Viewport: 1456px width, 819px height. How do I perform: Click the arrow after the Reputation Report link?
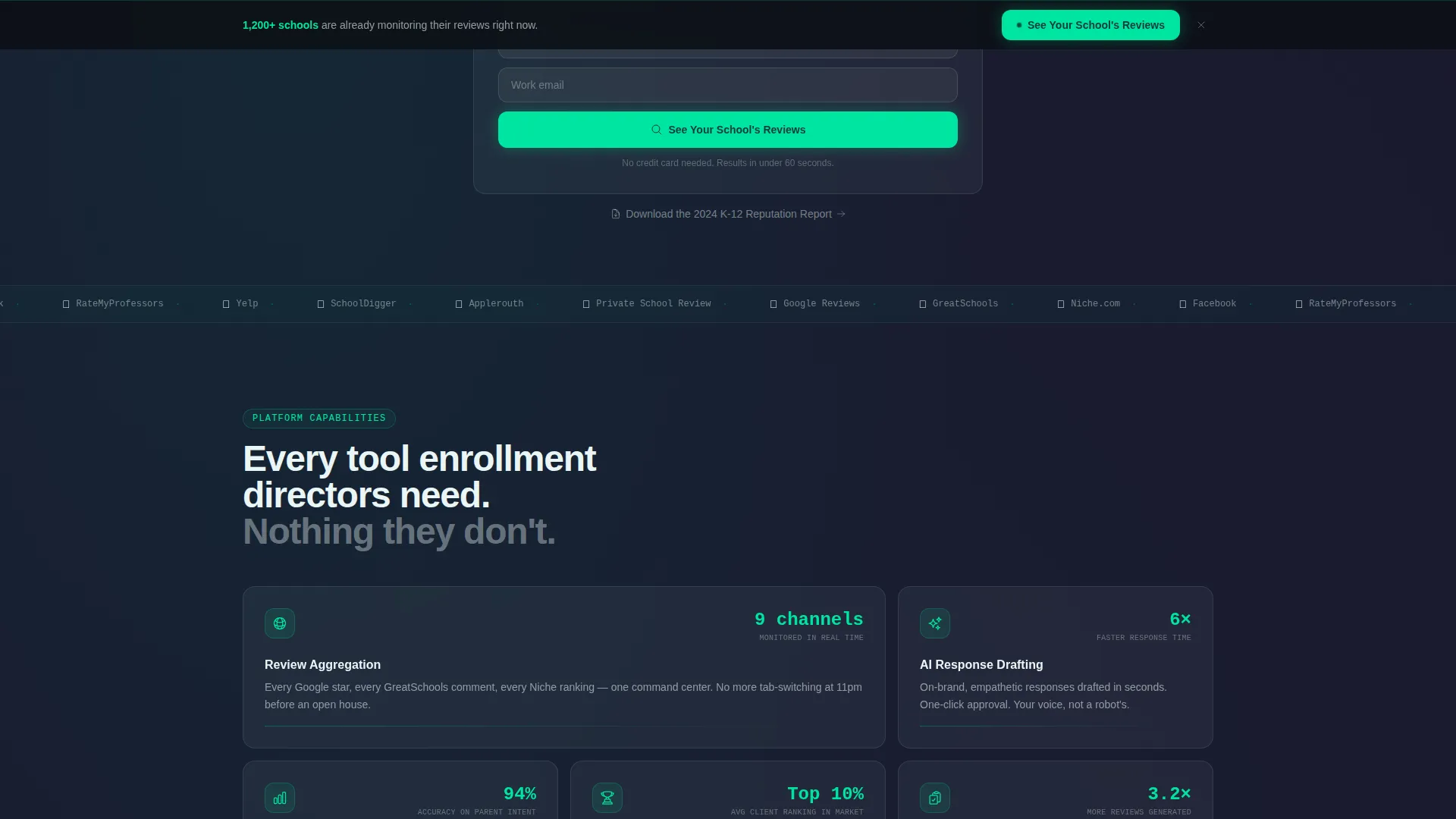click(841, 214)
